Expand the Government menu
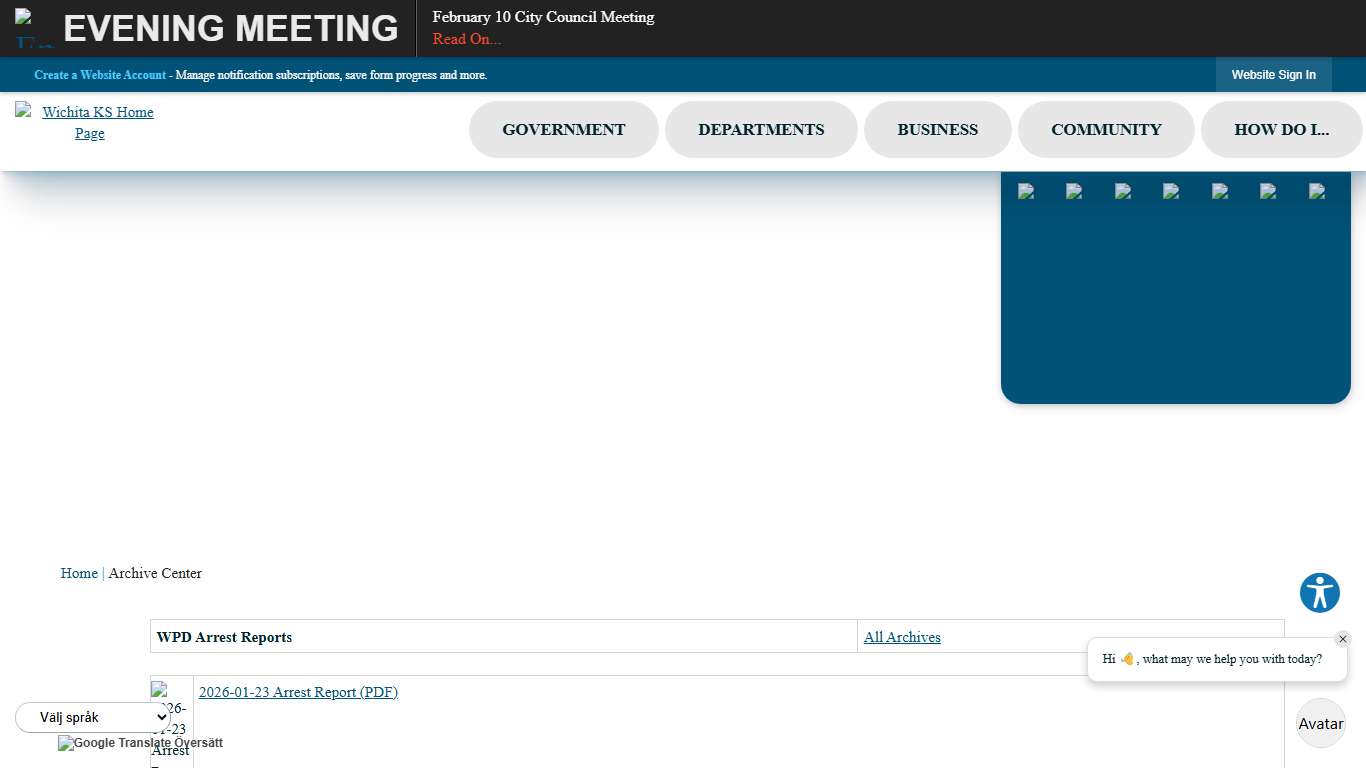Viewport: 1366px width, 768px height. 563,130
